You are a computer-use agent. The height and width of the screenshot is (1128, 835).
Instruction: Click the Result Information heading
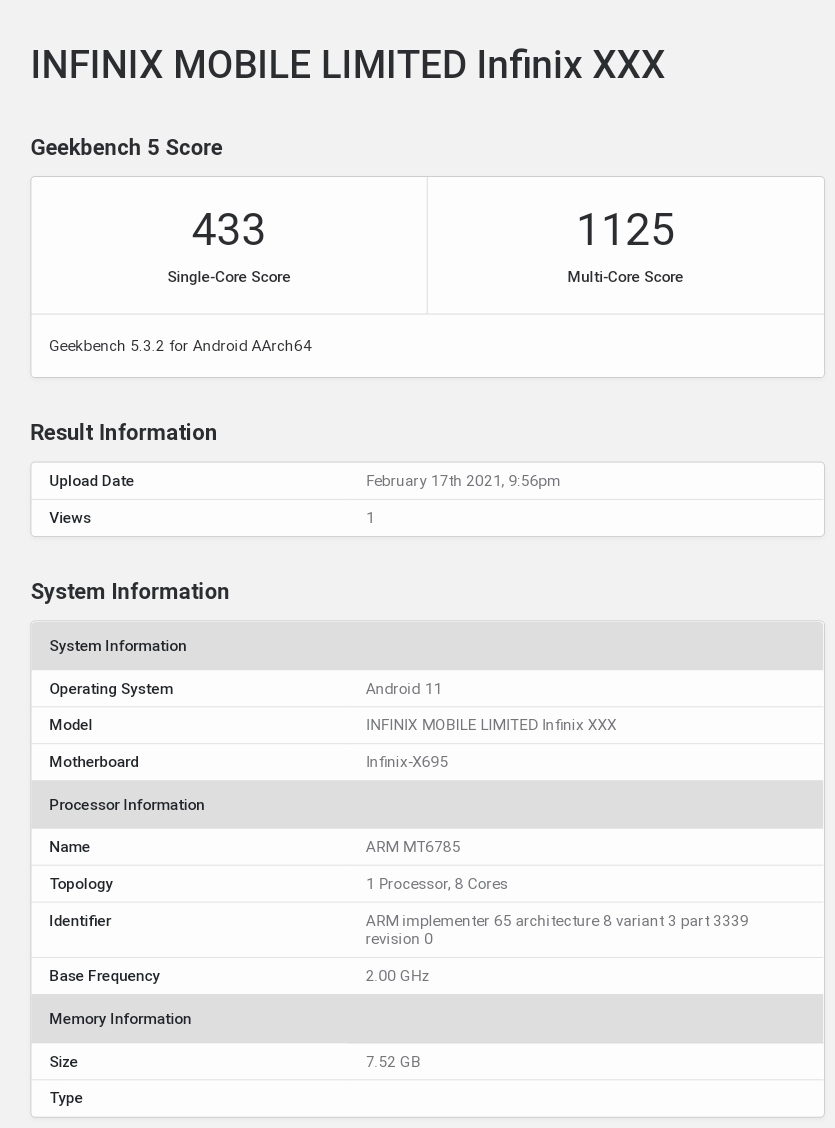pyautogui.click(x=124, y=432)
